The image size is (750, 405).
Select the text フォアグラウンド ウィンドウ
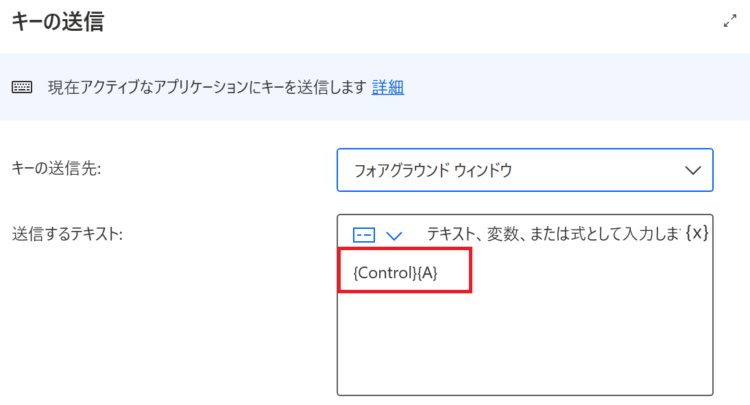point(433,170)
